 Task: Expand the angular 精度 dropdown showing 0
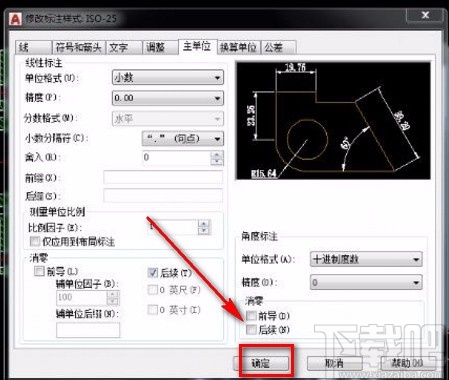(366, 282)
